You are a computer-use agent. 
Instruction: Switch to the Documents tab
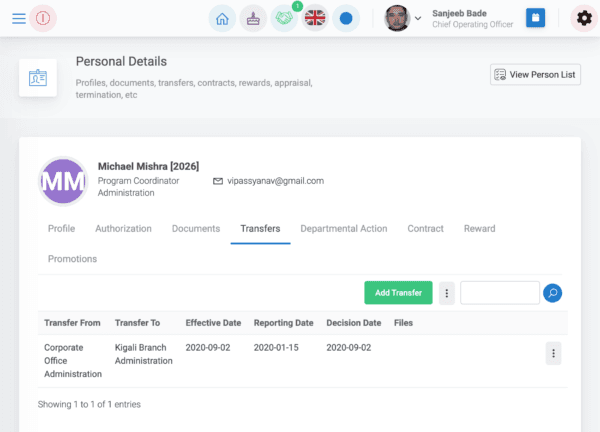[x=196, y=228]
